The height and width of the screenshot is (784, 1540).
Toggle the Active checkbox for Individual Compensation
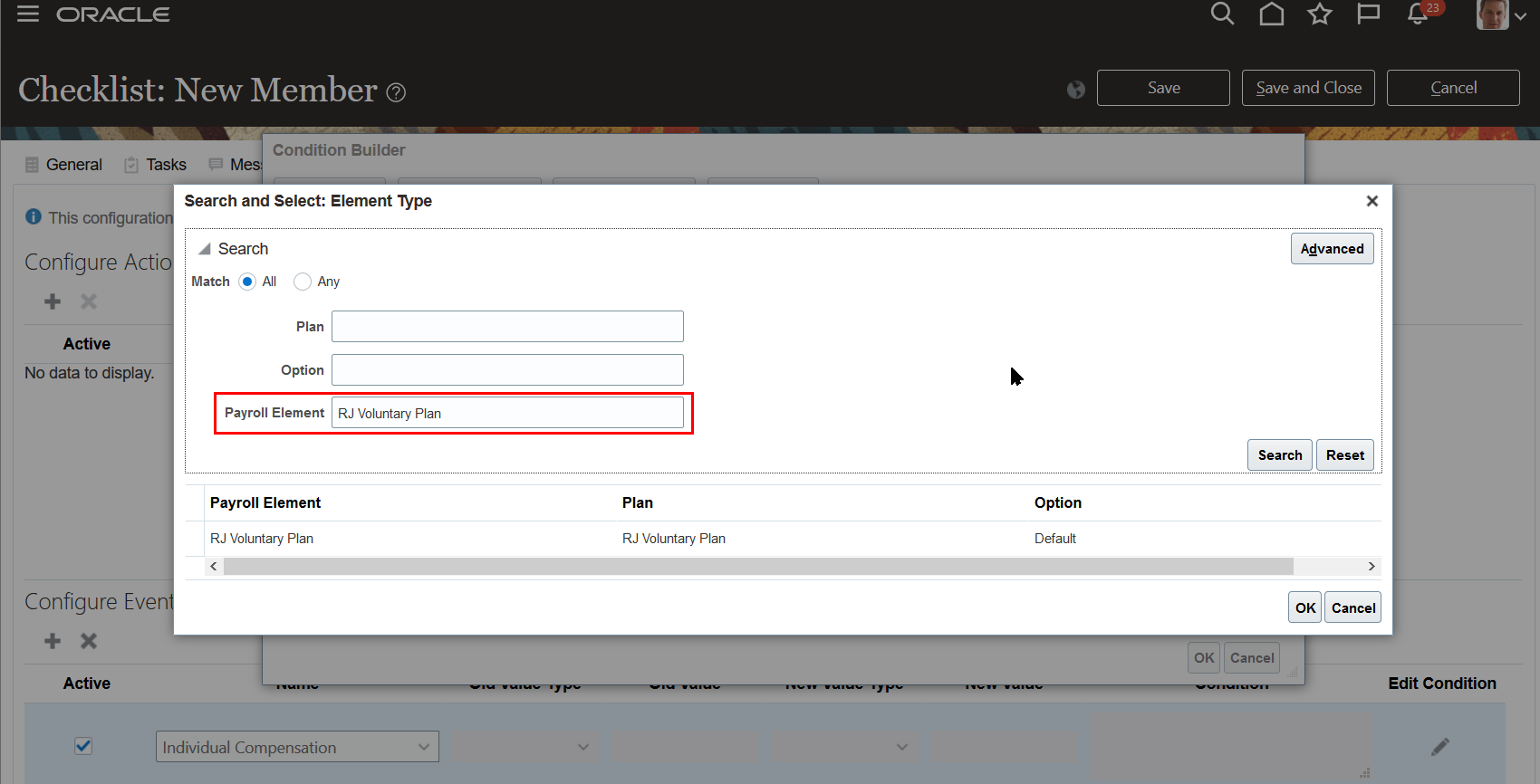click(83, 746)
